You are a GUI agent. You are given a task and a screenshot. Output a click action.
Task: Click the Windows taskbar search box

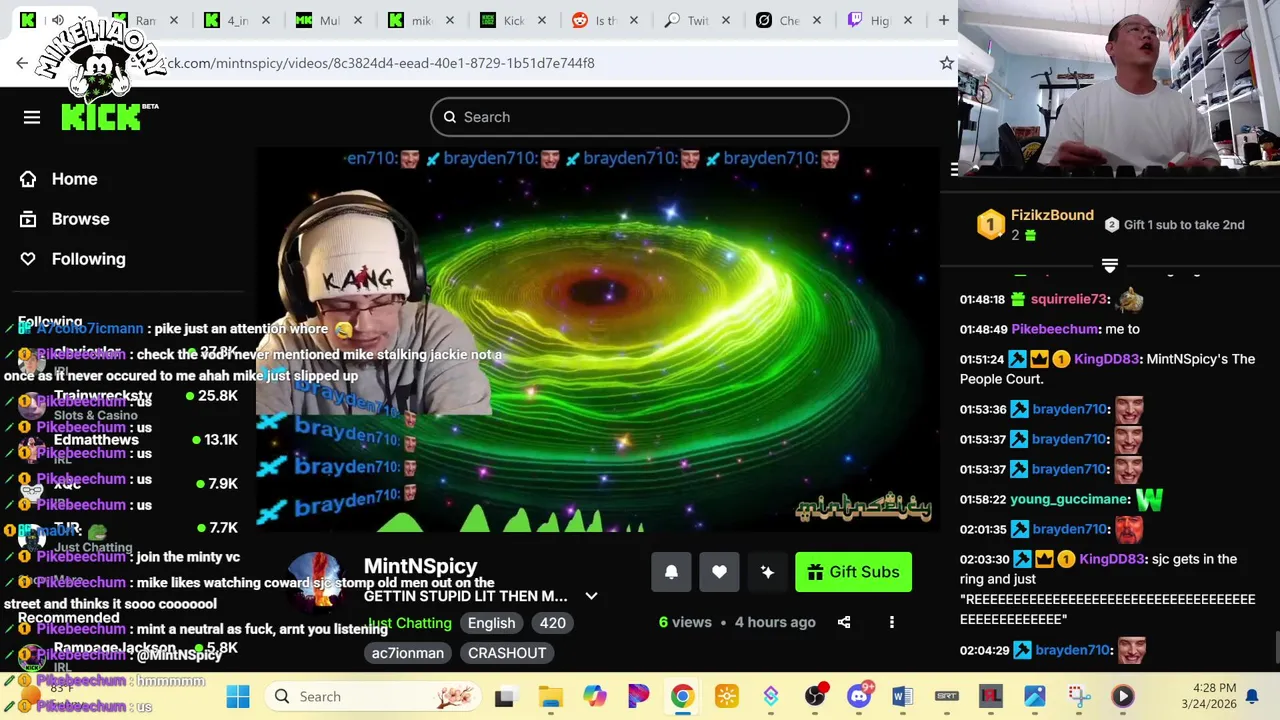[x=372, y=696]
